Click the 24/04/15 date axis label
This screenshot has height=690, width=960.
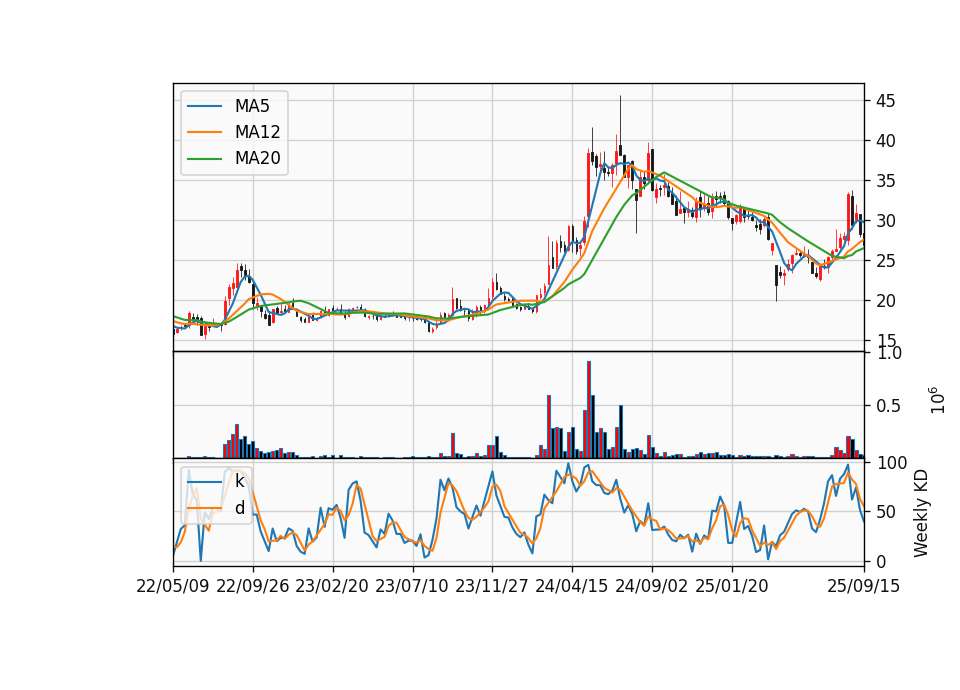(x=572, y=586)
